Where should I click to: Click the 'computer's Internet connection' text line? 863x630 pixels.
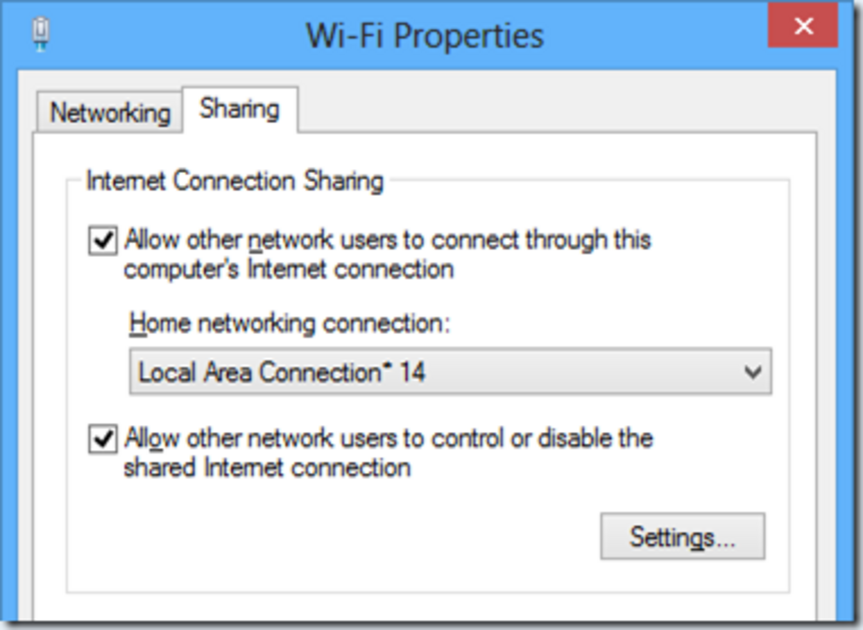pyautogui.click(x=289, y=270)
